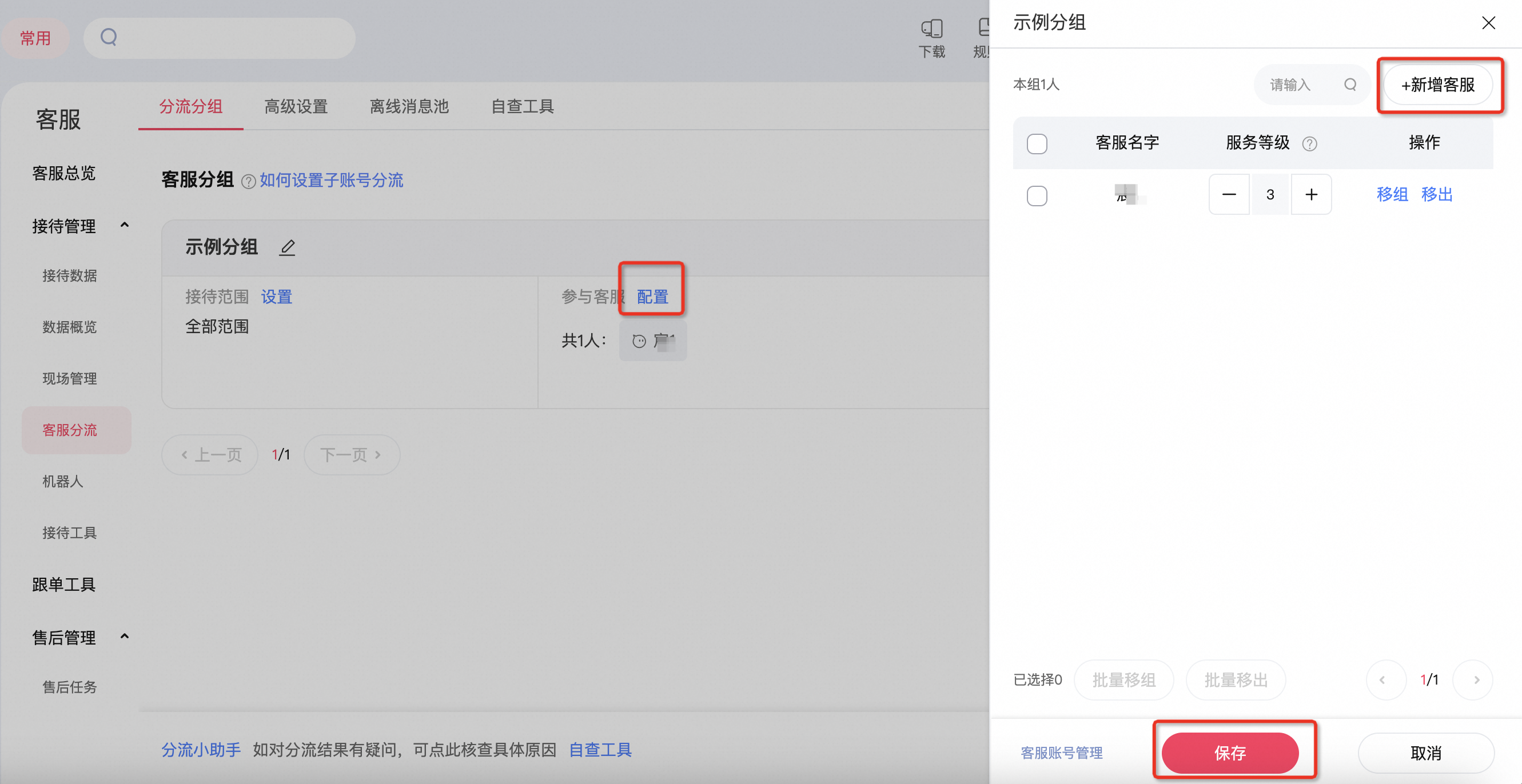
Task: Open the 下载 download icon
Action: [x=932, y=38]
